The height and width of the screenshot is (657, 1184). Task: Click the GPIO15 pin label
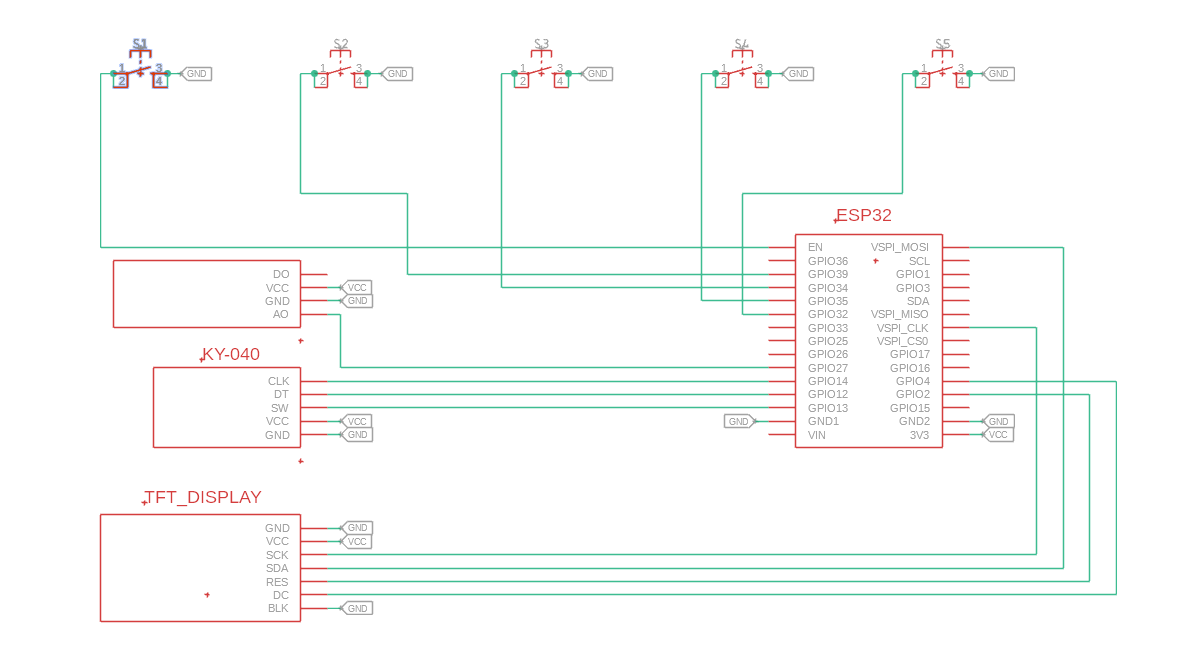(910, 408)
